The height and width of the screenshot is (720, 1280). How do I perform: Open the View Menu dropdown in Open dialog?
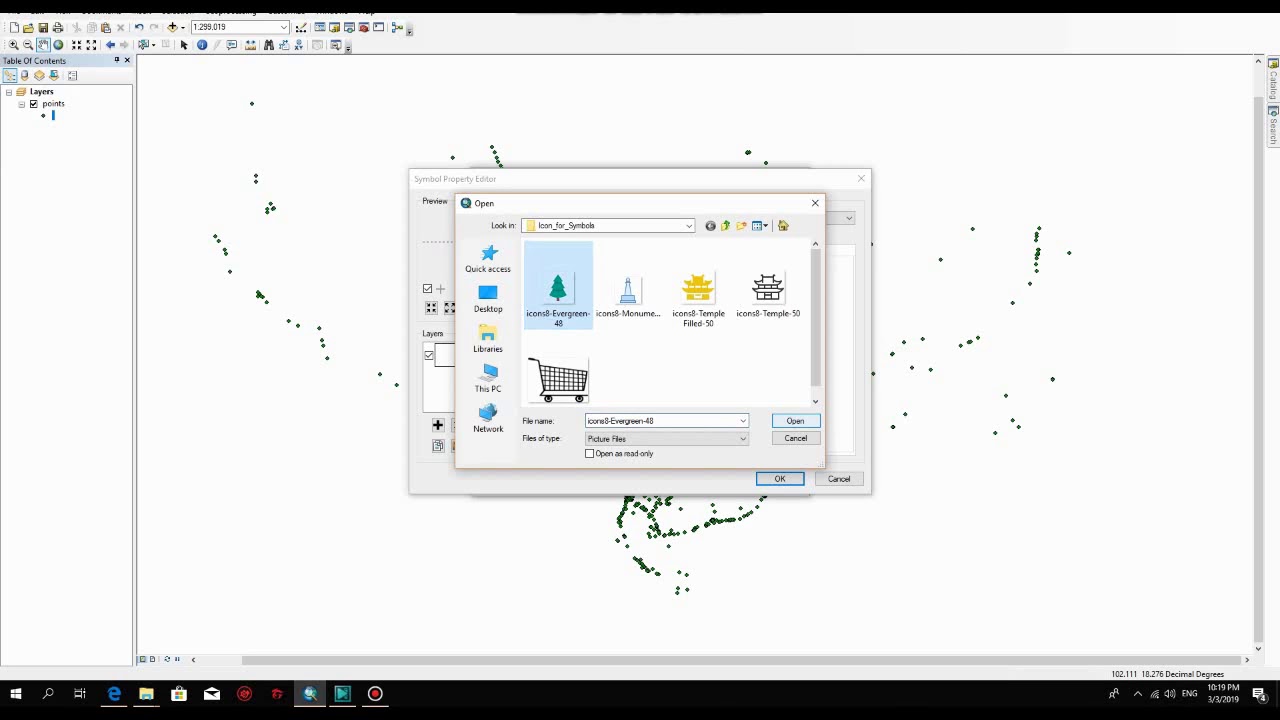tap(760, 226)
